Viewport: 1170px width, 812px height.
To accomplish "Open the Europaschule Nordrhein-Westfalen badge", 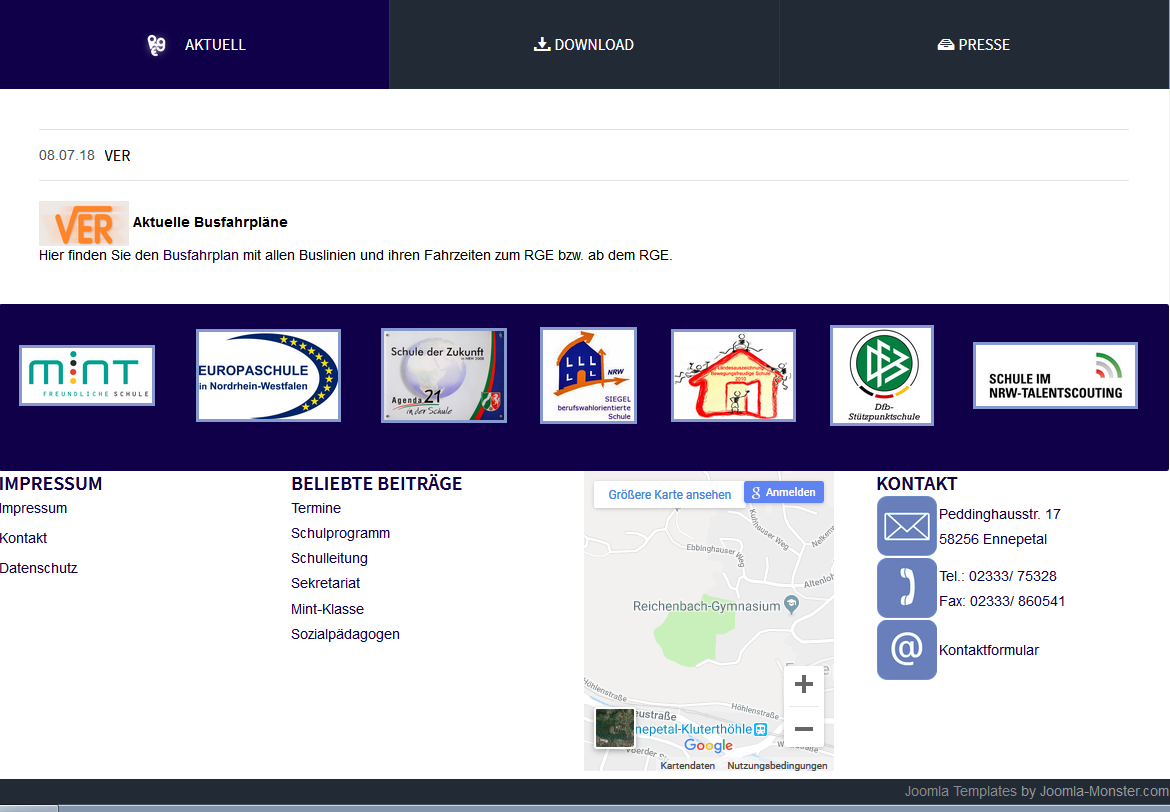I will (x=268, y=375).
